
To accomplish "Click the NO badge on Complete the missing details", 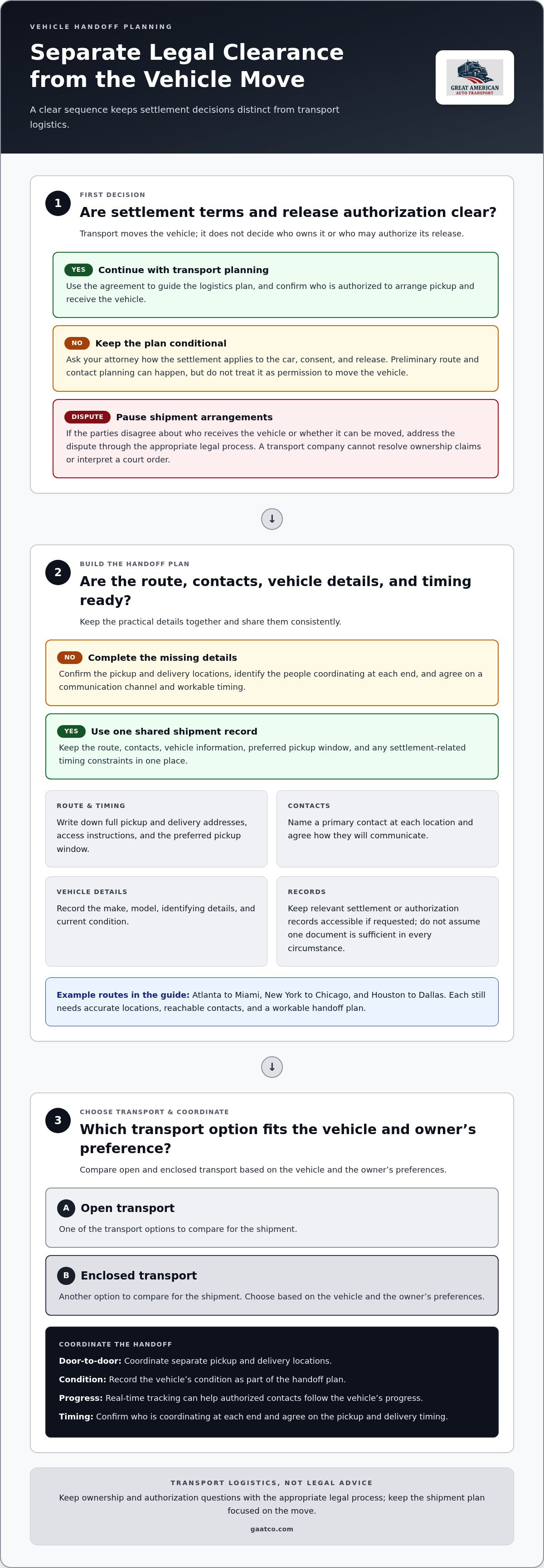I will 69,657.
